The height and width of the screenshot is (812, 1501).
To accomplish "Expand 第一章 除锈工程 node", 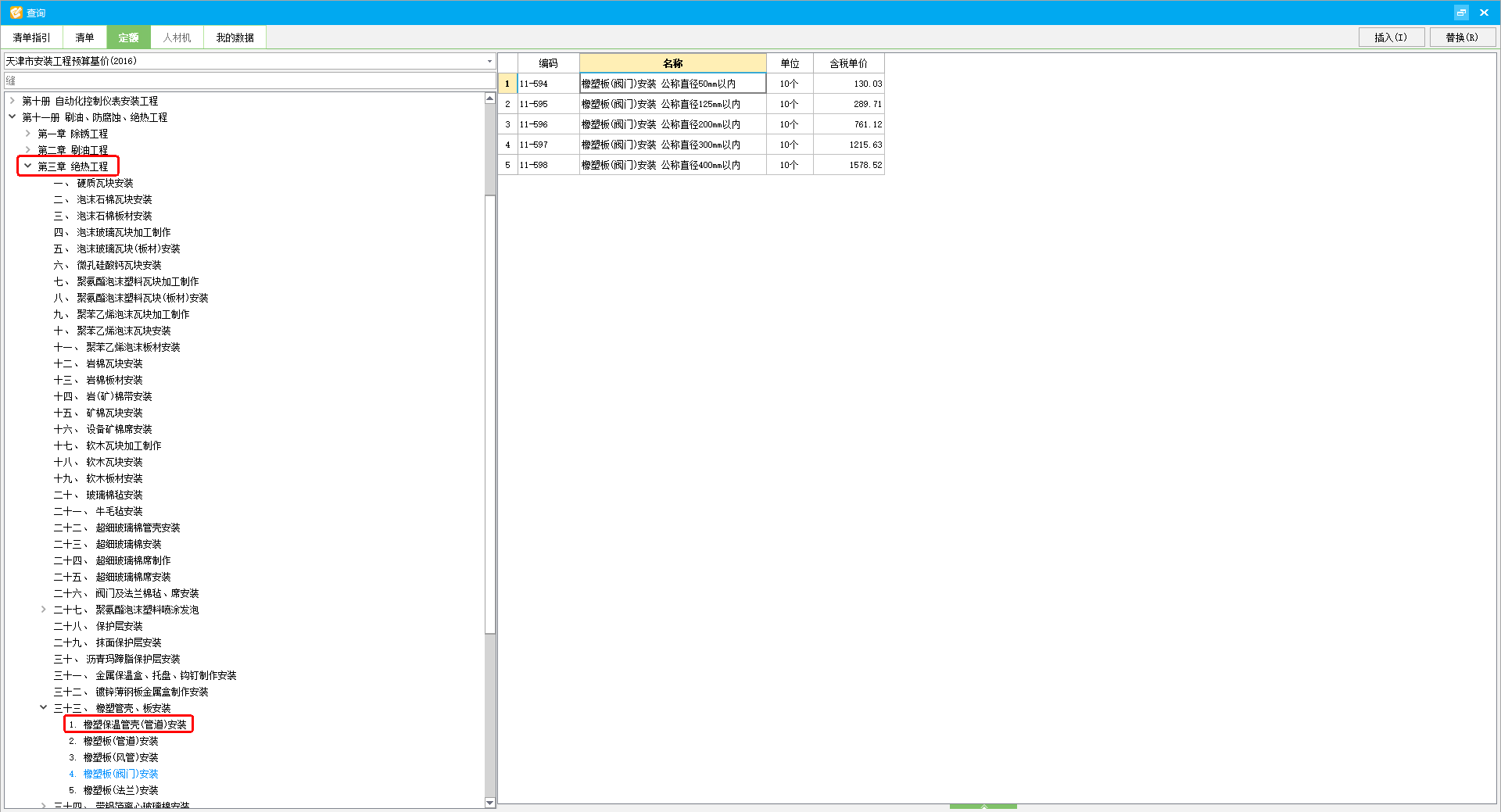I will [x=28, y=134].
